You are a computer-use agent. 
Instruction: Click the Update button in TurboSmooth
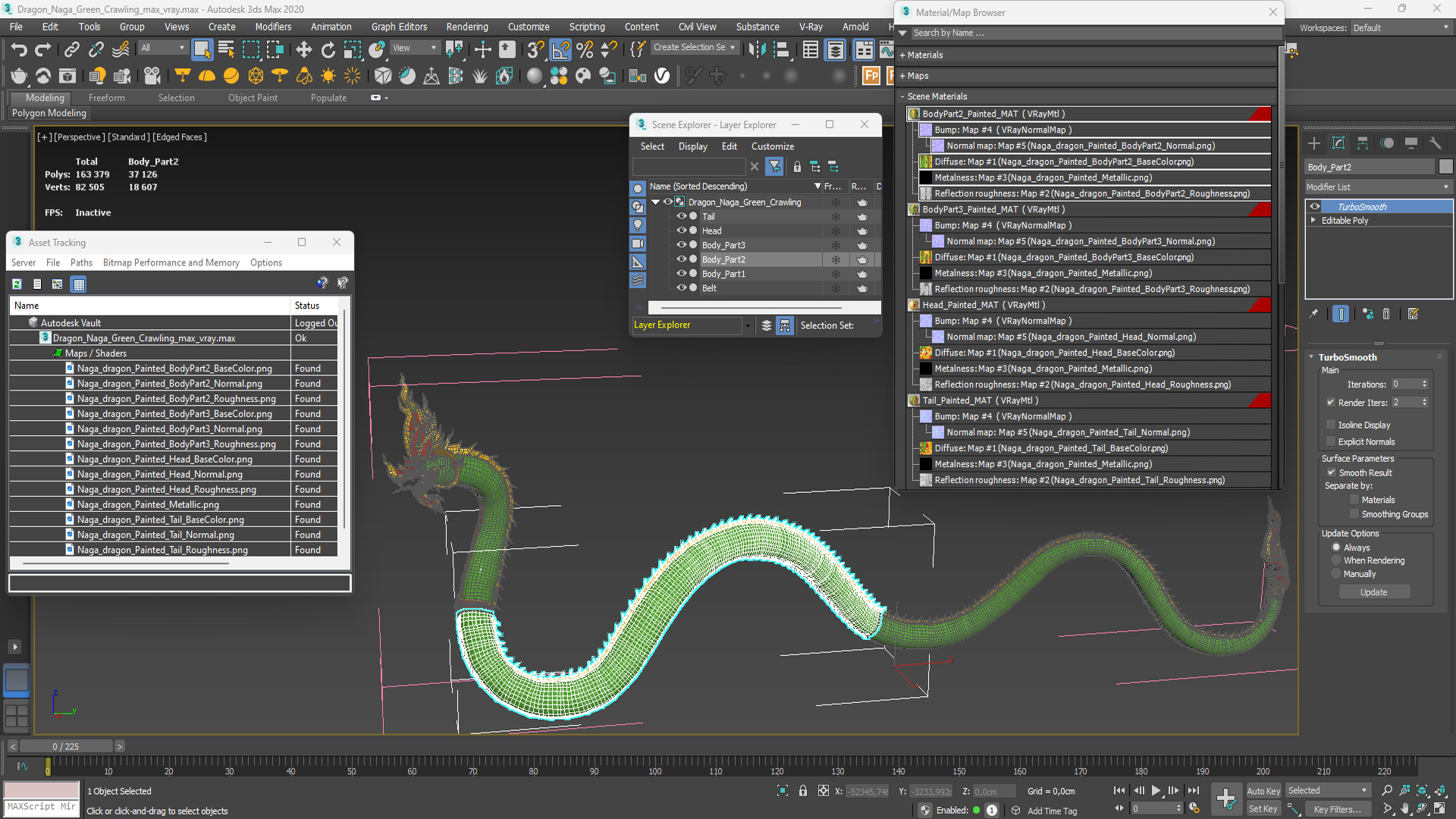pos(1373,592)
